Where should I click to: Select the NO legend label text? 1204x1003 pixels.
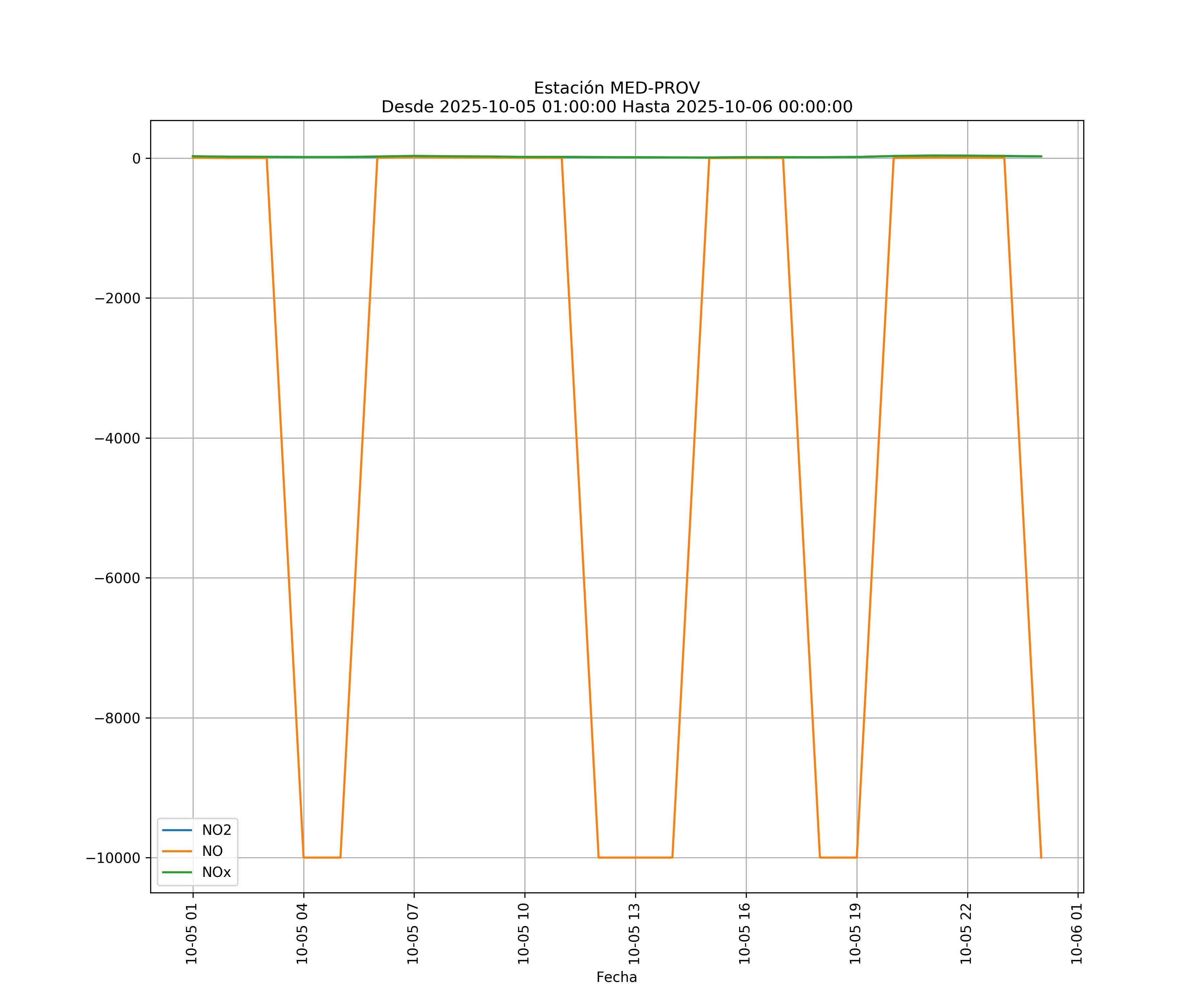(212, 851)
